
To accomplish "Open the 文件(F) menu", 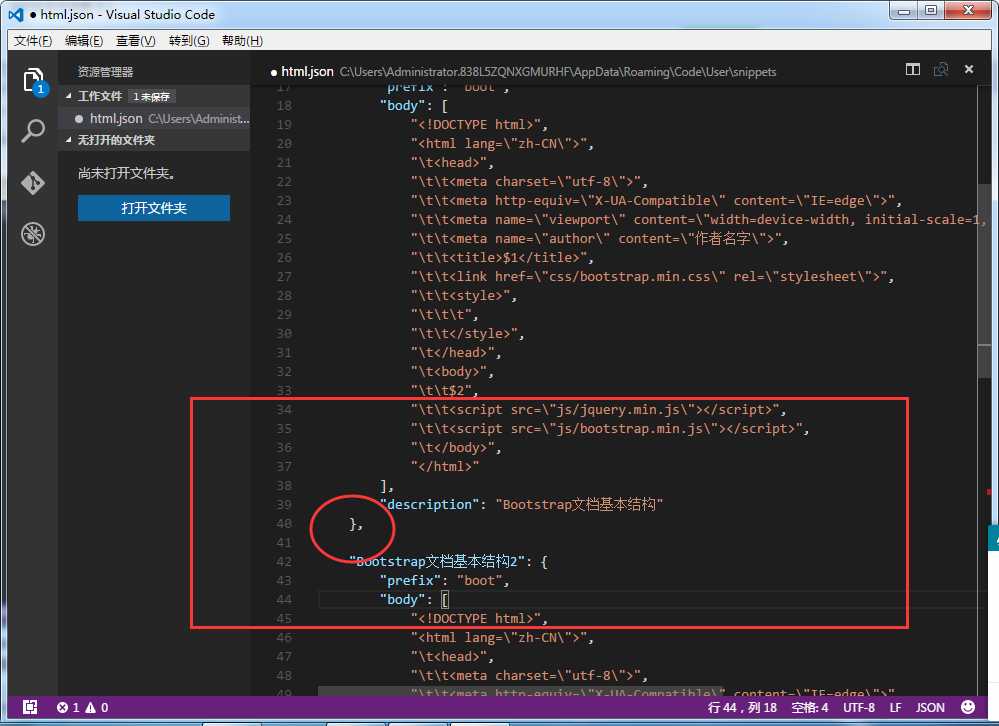I will point(32,41).
